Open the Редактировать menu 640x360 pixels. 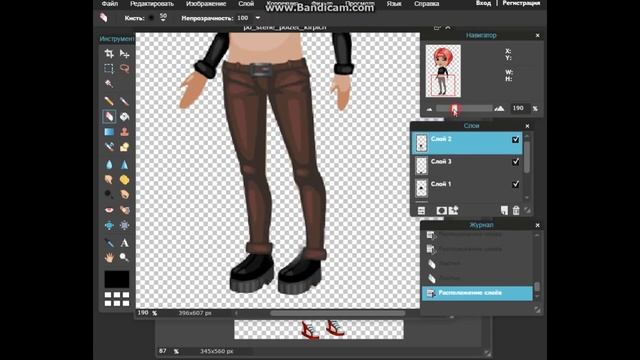[x=152, y=4]
